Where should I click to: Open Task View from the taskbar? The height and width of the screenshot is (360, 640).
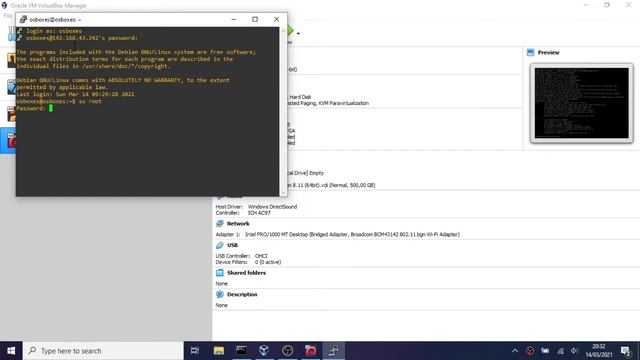[195, 351]
